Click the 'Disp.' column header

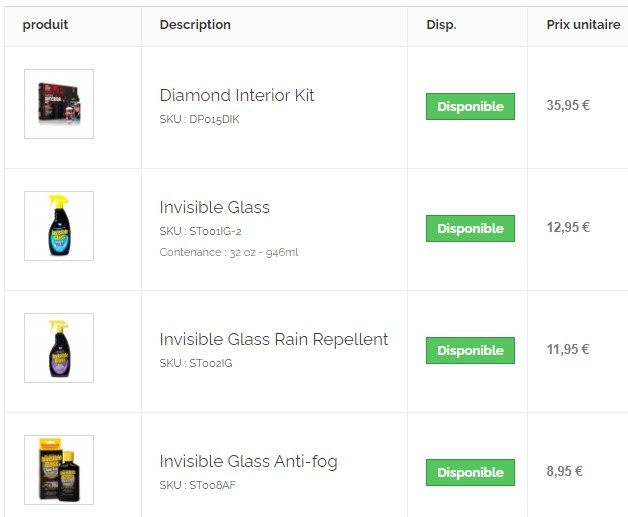tap(441, 25)
